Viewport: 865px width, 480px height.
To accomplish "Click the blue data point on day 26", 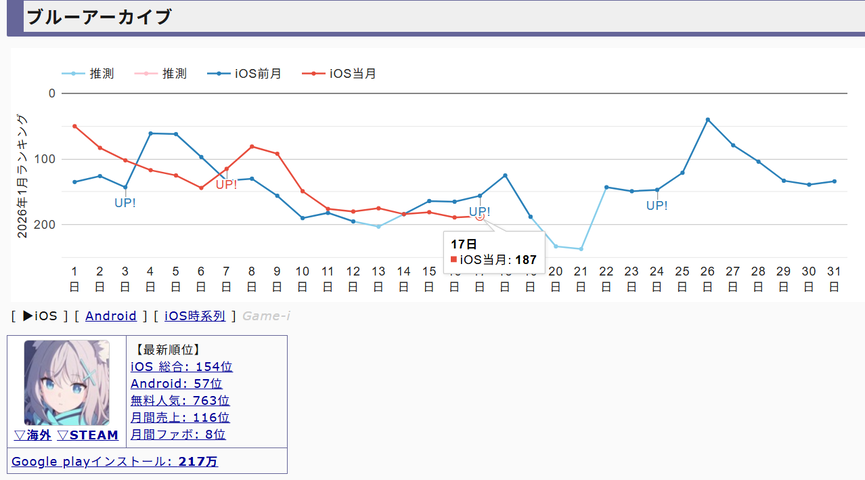I will [708, 120].
